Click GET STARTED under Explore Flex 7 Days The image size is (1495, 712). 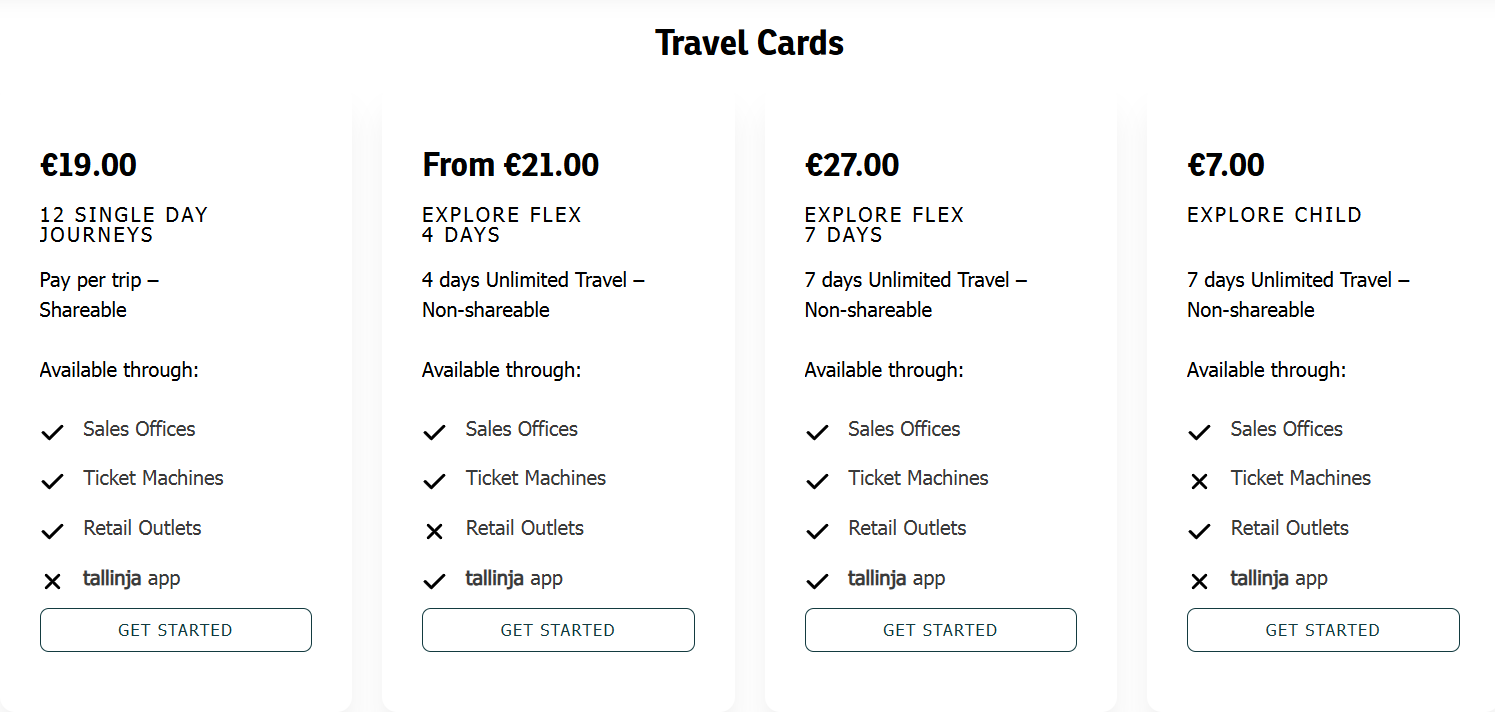pyautogui.click(x=940, y=630)
